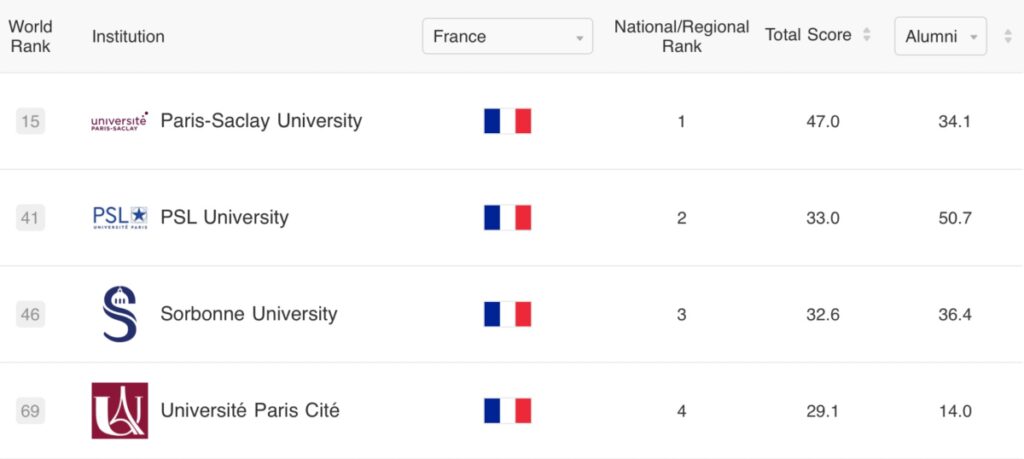
Task: Click the Total Score column header
Action: tap(808, 35)
